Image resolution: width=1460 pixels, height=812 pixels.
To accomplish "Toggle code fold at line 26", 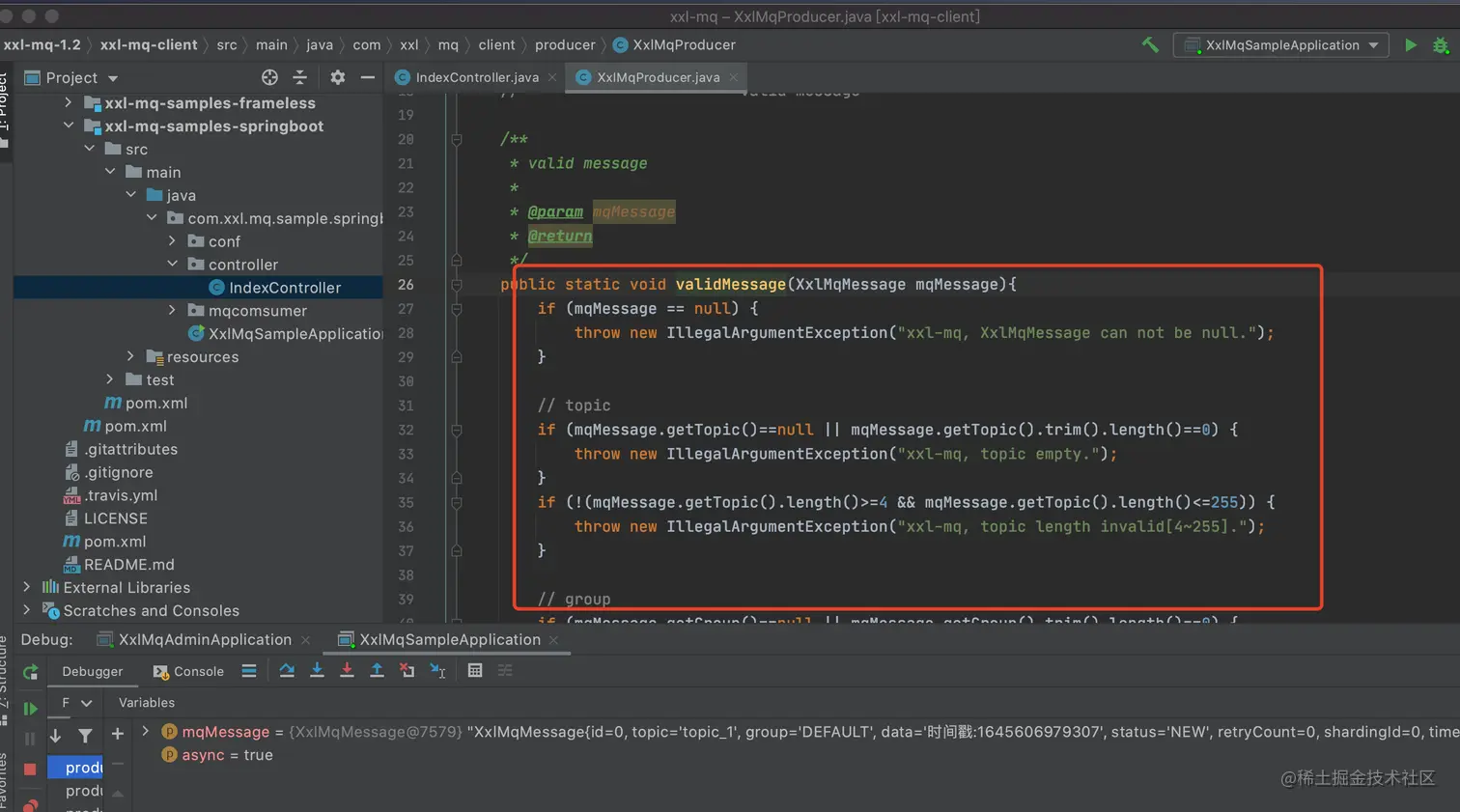I will (x=457, y=285).
